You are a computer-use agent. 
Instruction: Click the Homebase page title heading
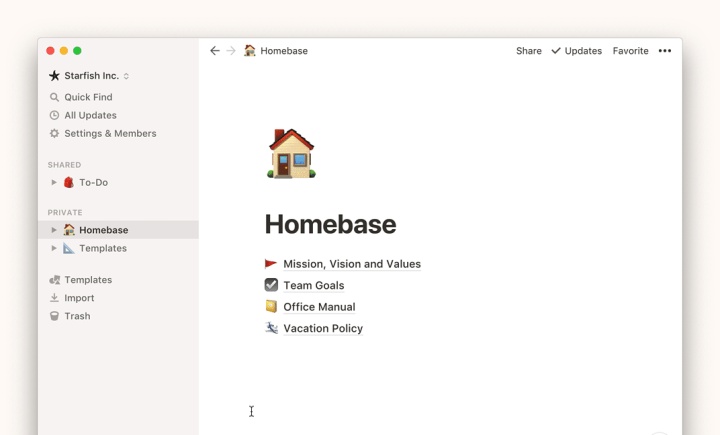pos(330,224)
